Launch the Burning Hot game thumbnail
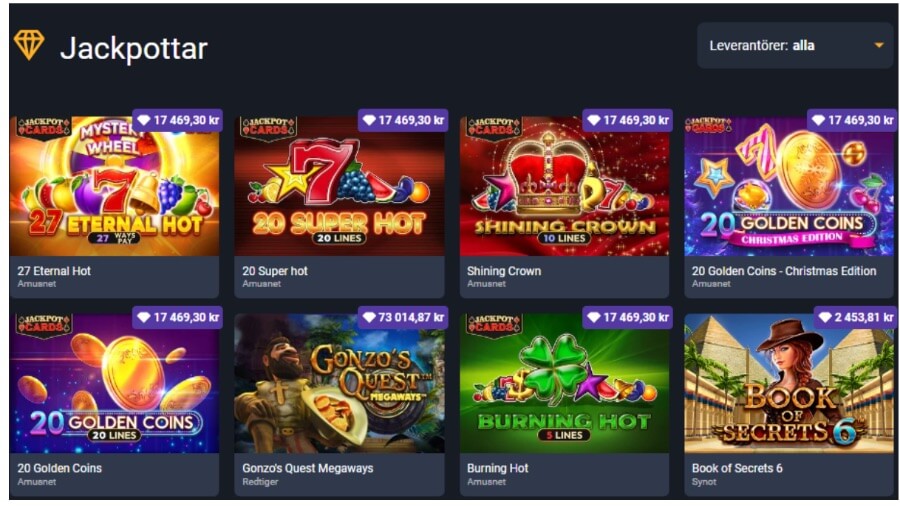The image size is (900, 506). (564, 383)
